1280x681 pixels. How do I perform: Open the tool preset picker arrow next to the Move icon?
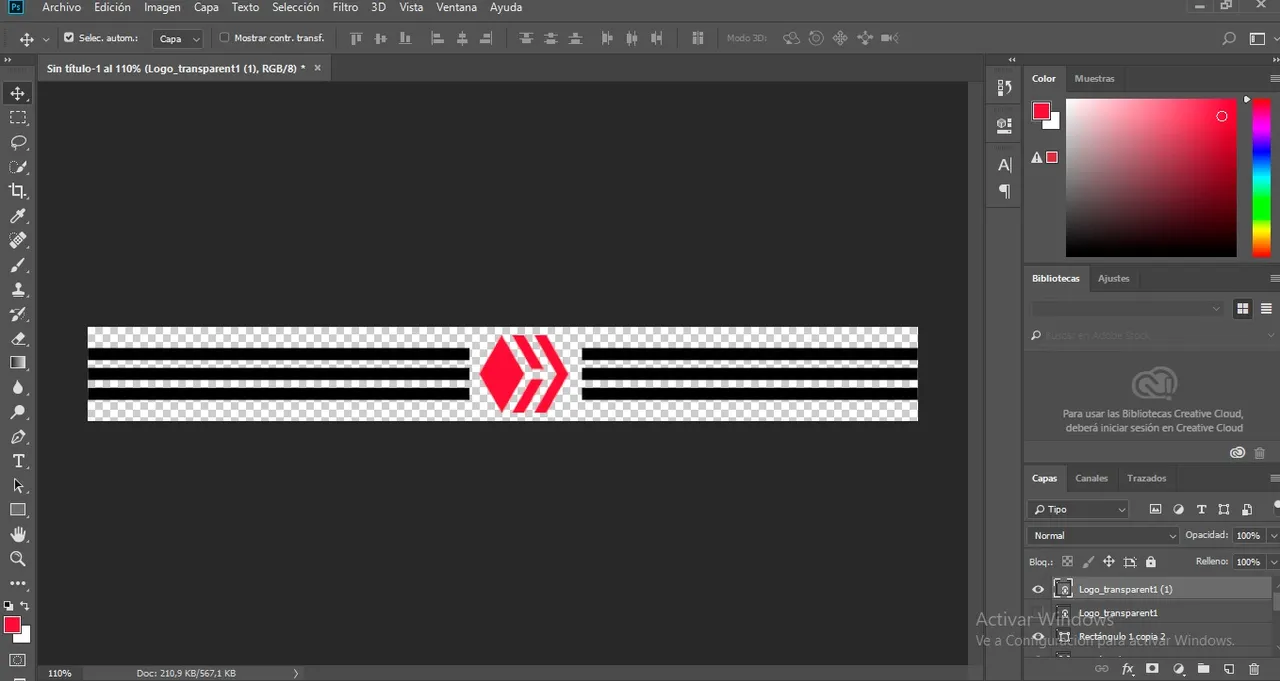46,40
